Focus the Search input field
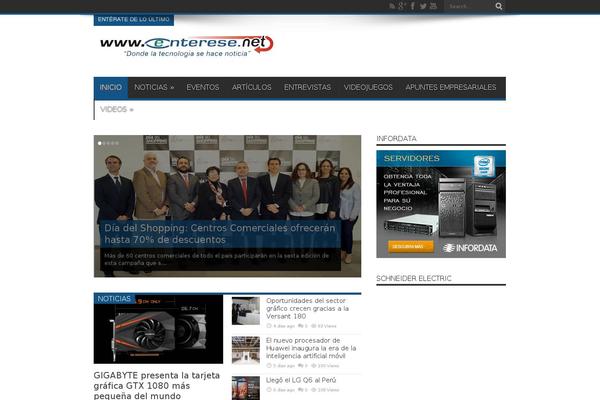The height and width of the screenshot is (400, 600). 471,7
